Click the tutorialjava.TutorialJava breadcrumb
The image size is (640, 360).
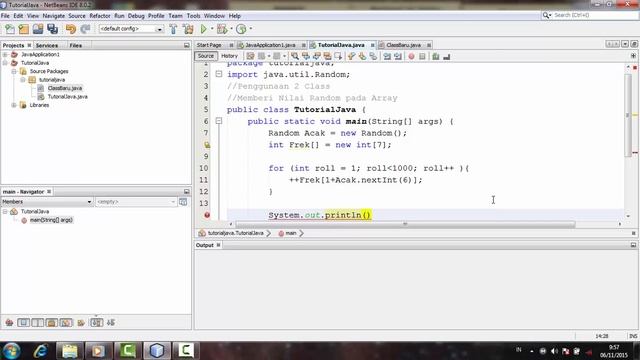click(236, 233)
